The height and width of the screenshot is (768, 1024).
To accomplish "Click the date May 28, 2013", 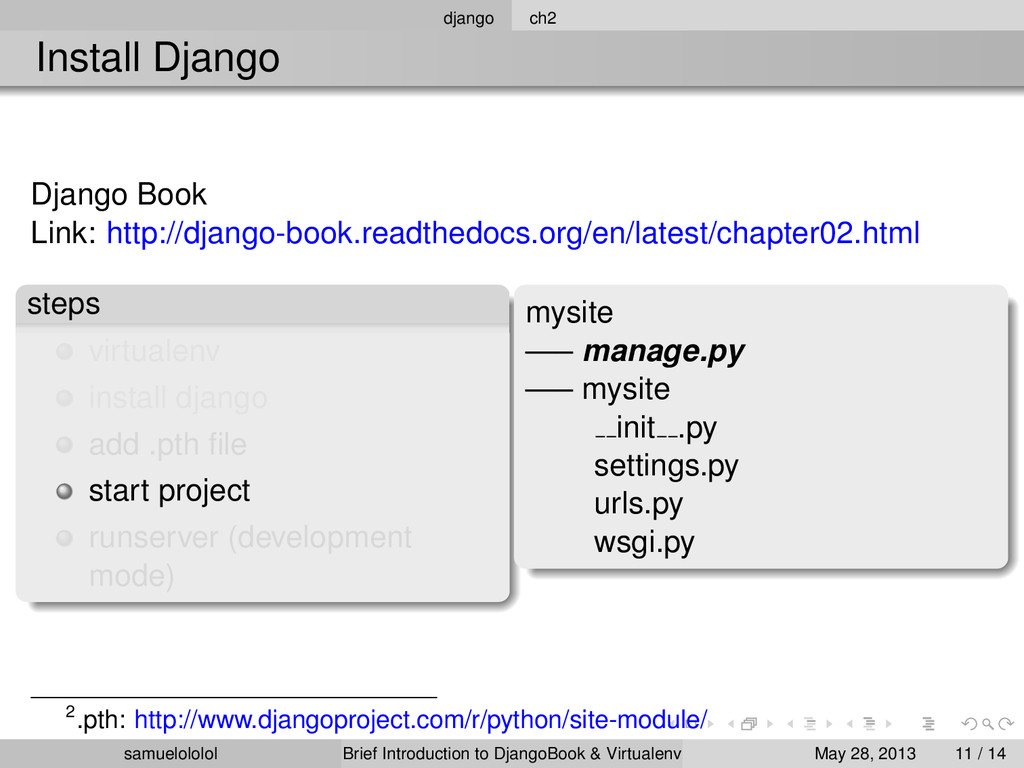I will tap(865, 754).
